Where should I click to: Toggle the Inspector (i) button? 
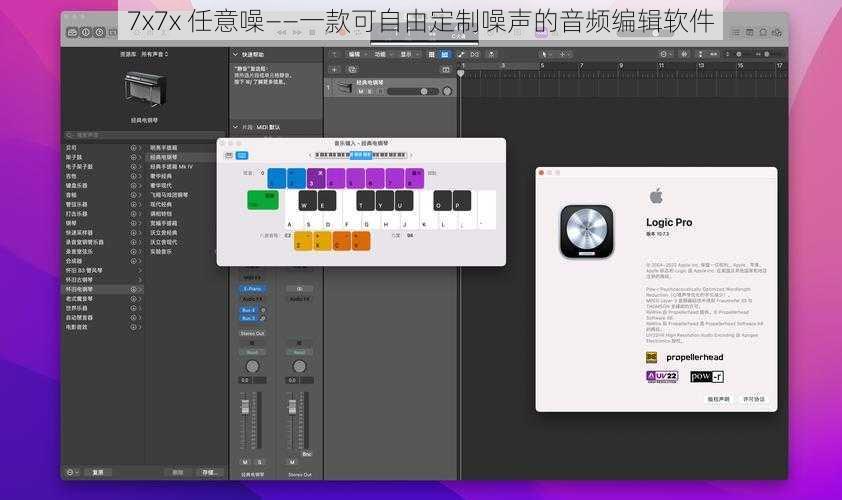point(85,33)
